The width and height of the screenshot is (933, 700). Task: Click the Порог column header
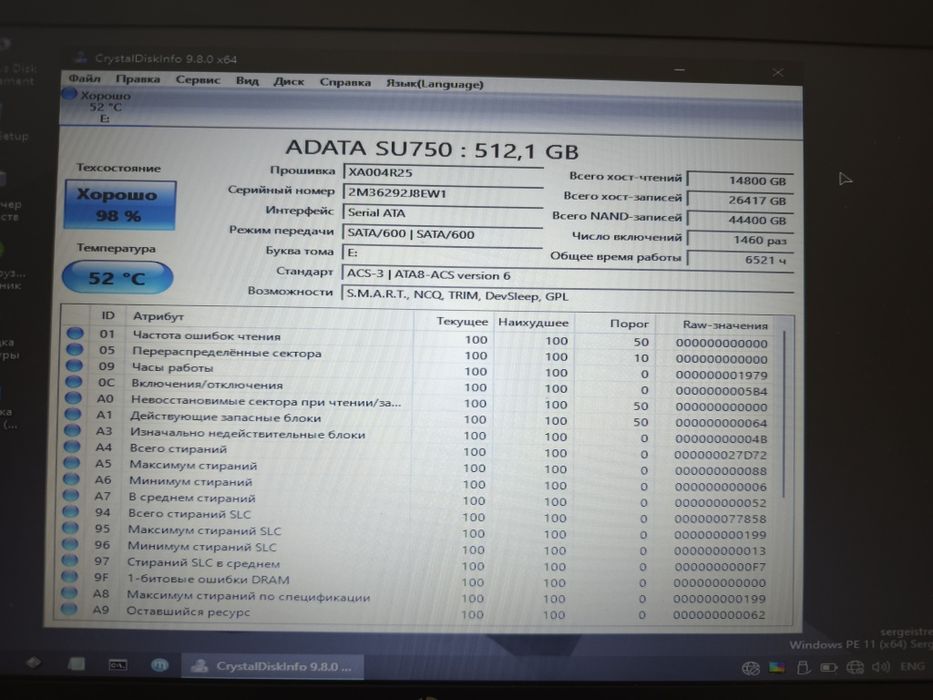(x=614, y=324)
